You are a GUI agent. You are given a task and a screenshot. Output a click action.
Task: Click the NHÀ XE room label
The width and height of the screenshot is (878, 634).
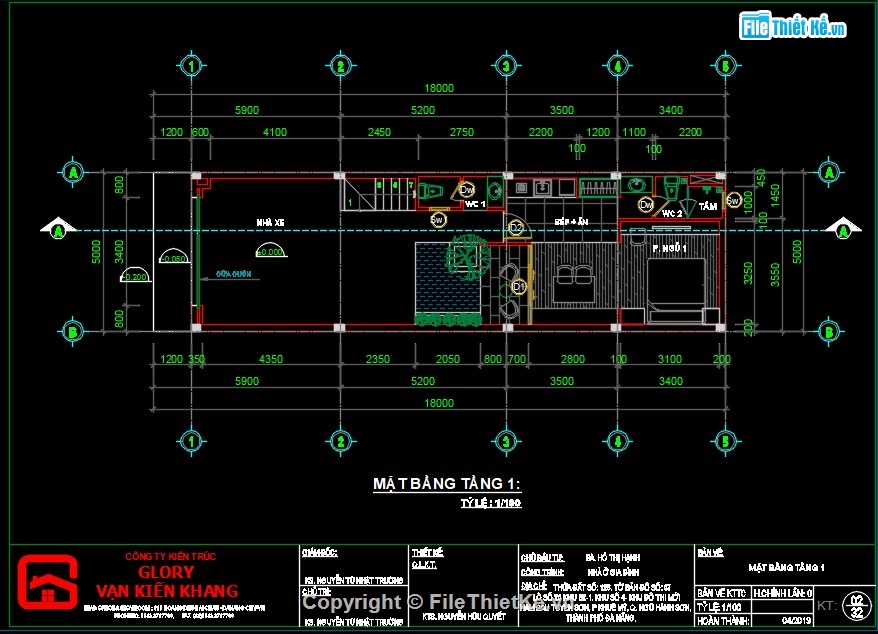pyautogui.click(x=270, y=222)
